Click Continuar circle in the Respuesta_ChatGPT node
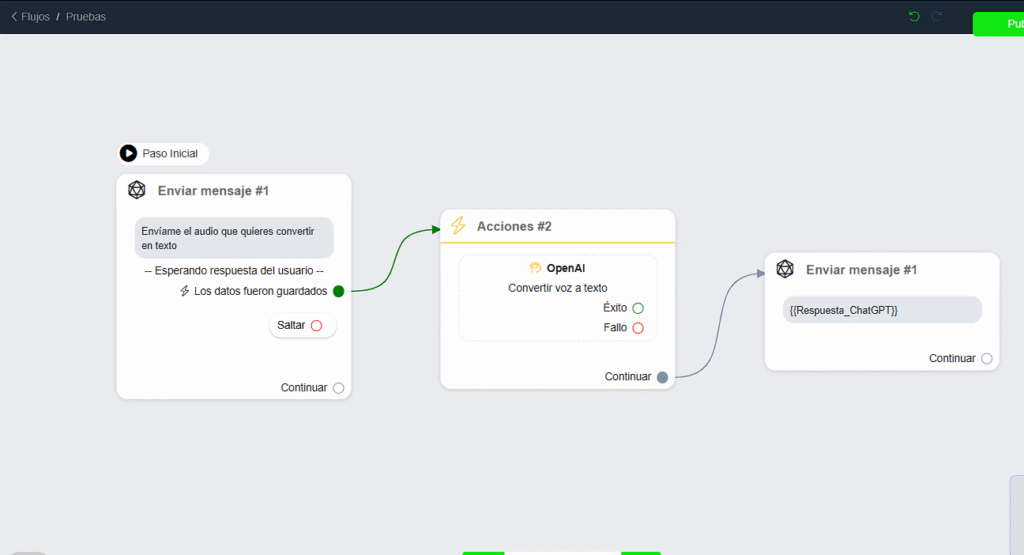The height and width of the screenshot is (555, 1024). click(987, 359)
